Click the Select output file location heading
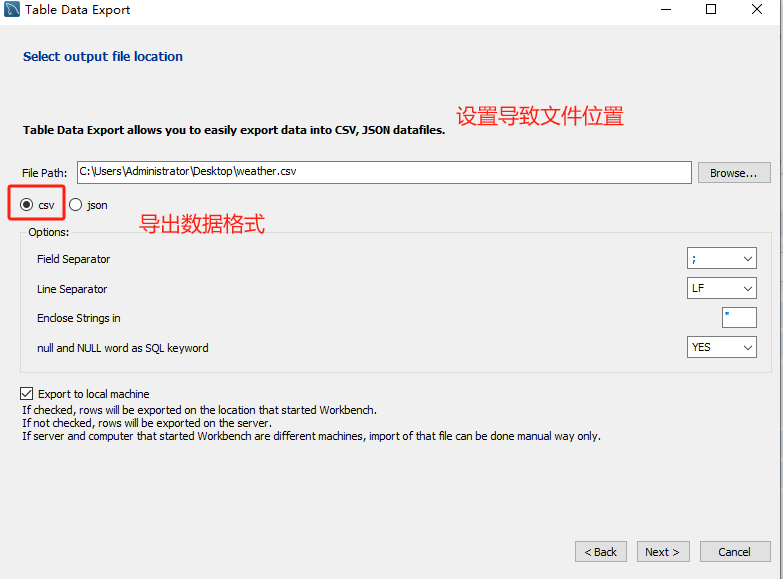Screen dimensions: 783x579 point(103,57)
